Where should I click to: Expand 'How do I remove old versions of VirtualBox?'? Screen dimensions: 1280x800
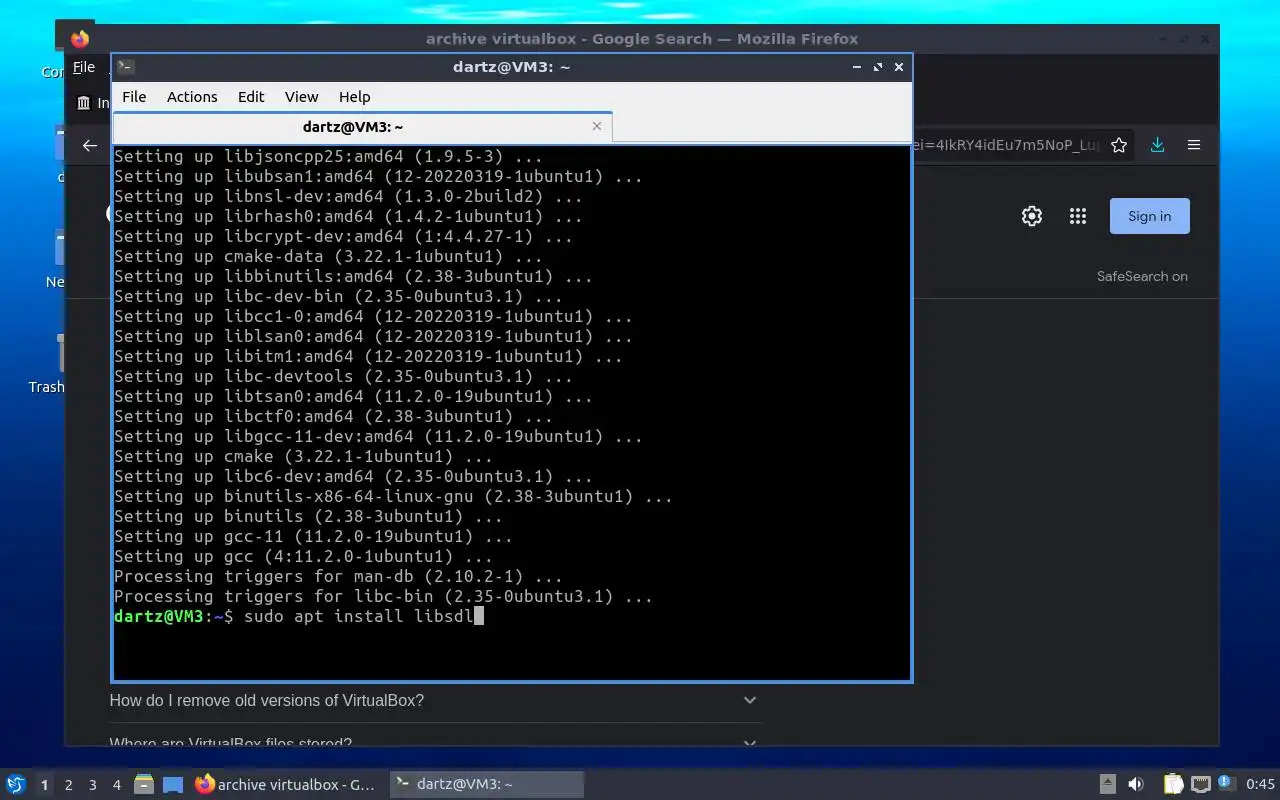tap(750, 700)
